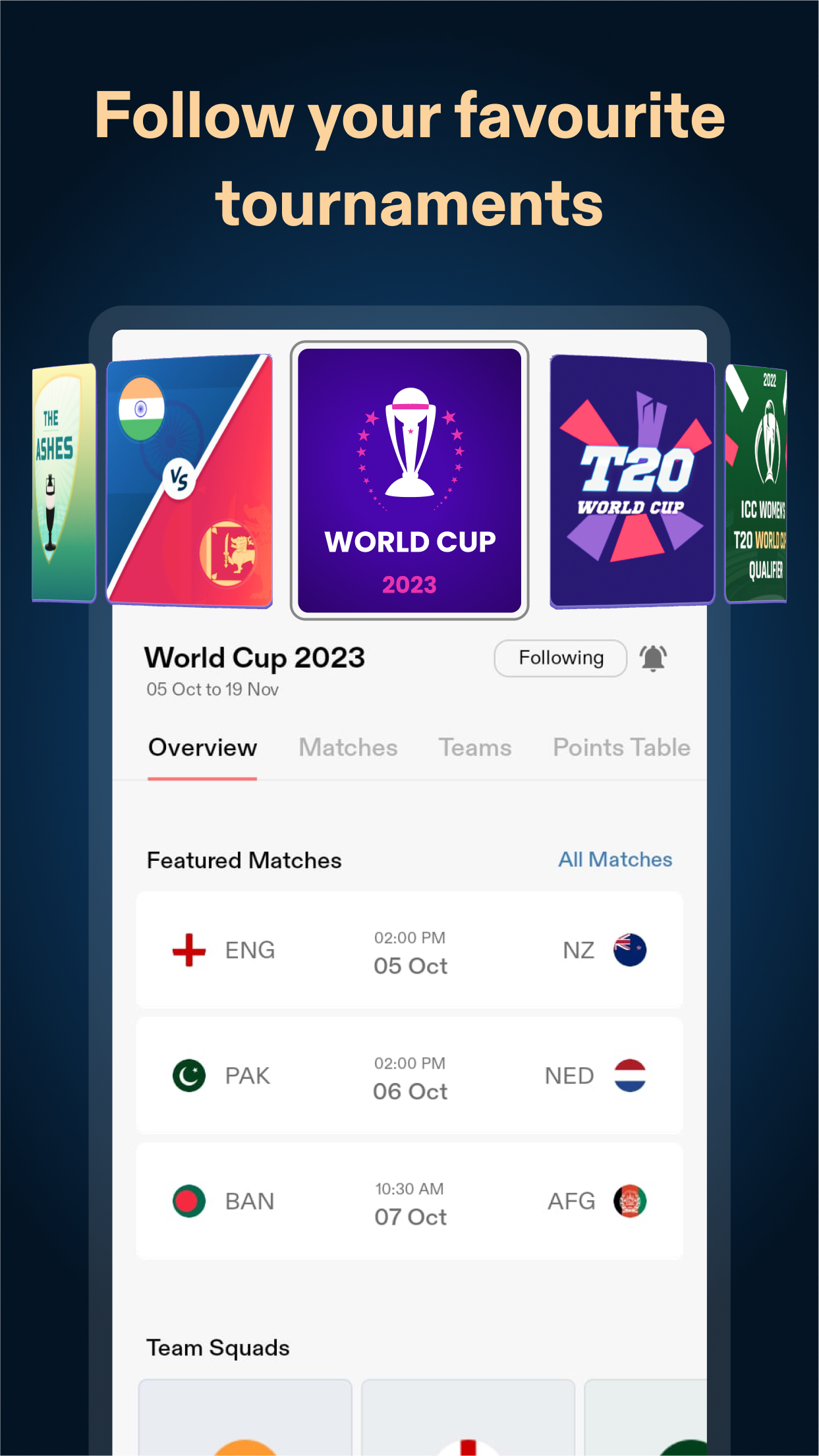Screen dimensions: 819x1456
Task: Switch to the Matches tab
Action: [348, 747]
